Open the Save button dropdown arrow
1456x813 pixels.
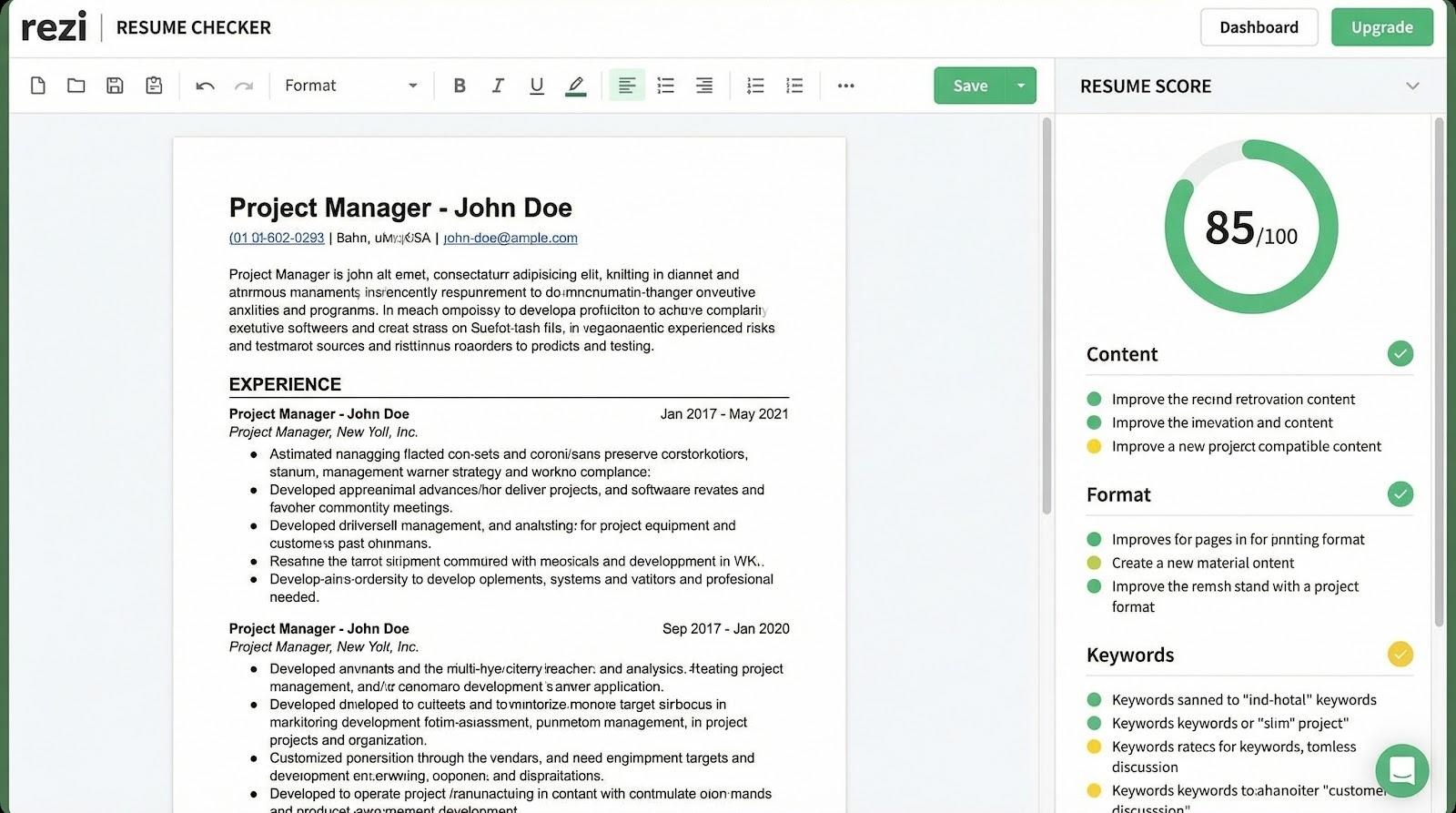click(1021, 86)
